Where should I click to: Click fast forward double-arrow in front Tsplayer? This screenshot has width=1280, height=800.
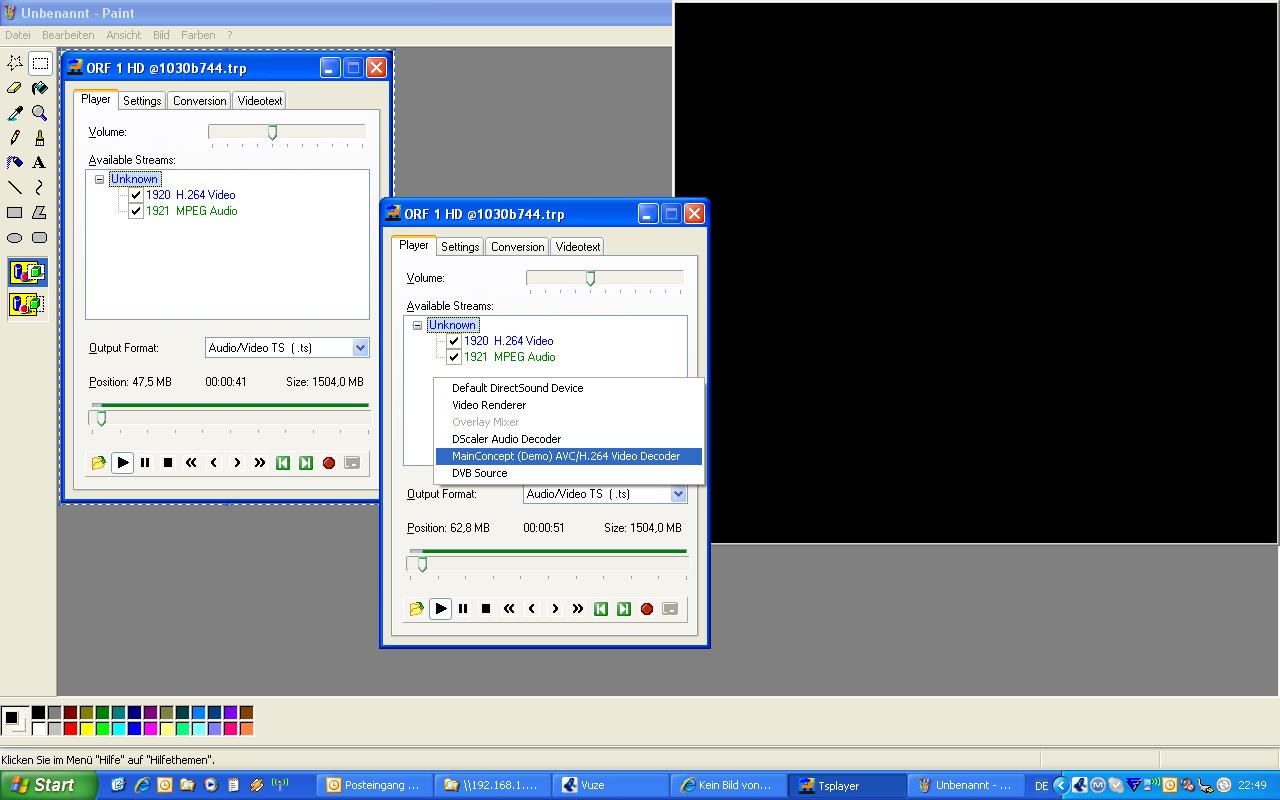coord(578,608)
